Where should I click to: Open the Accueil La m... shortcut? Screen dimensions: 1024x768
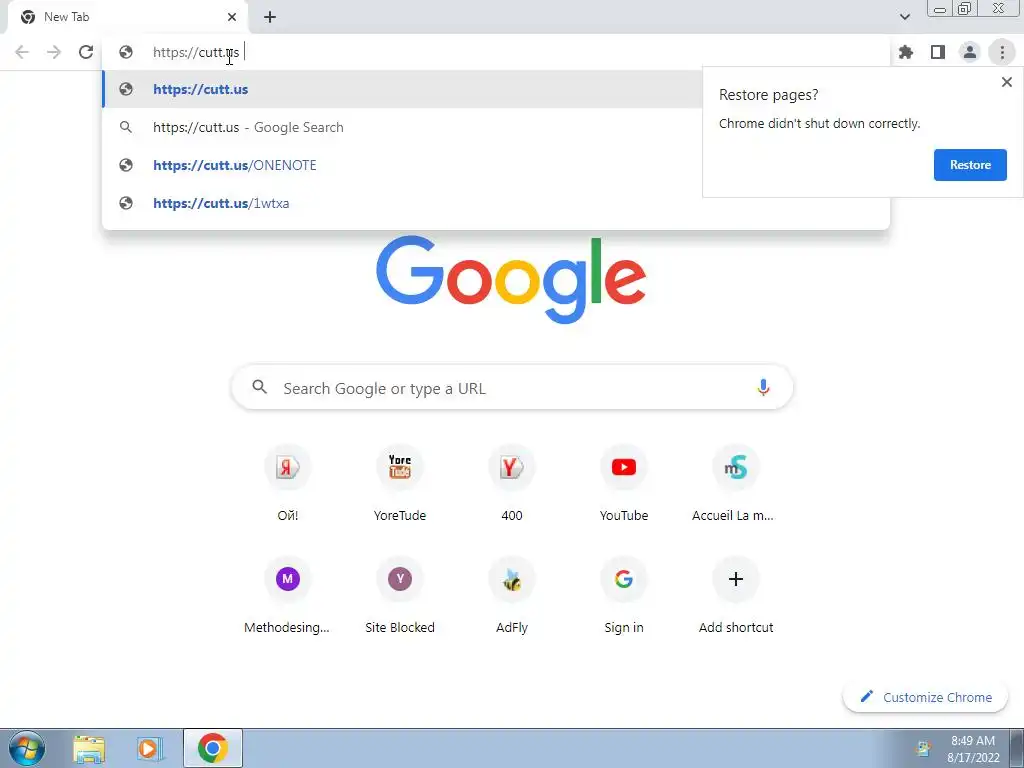[x=735, y=485]
